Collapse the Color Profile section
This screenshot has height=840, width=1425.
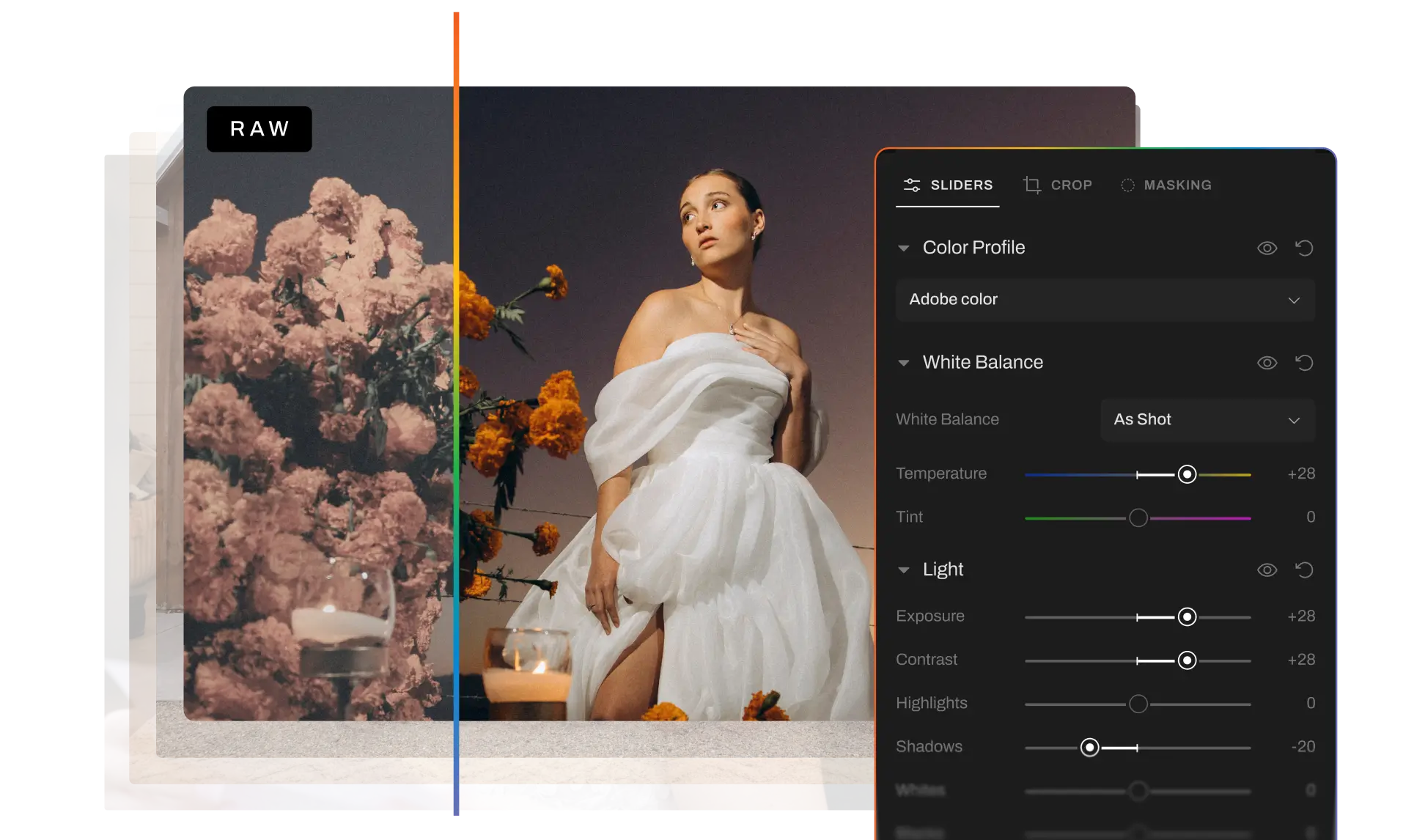904,248
